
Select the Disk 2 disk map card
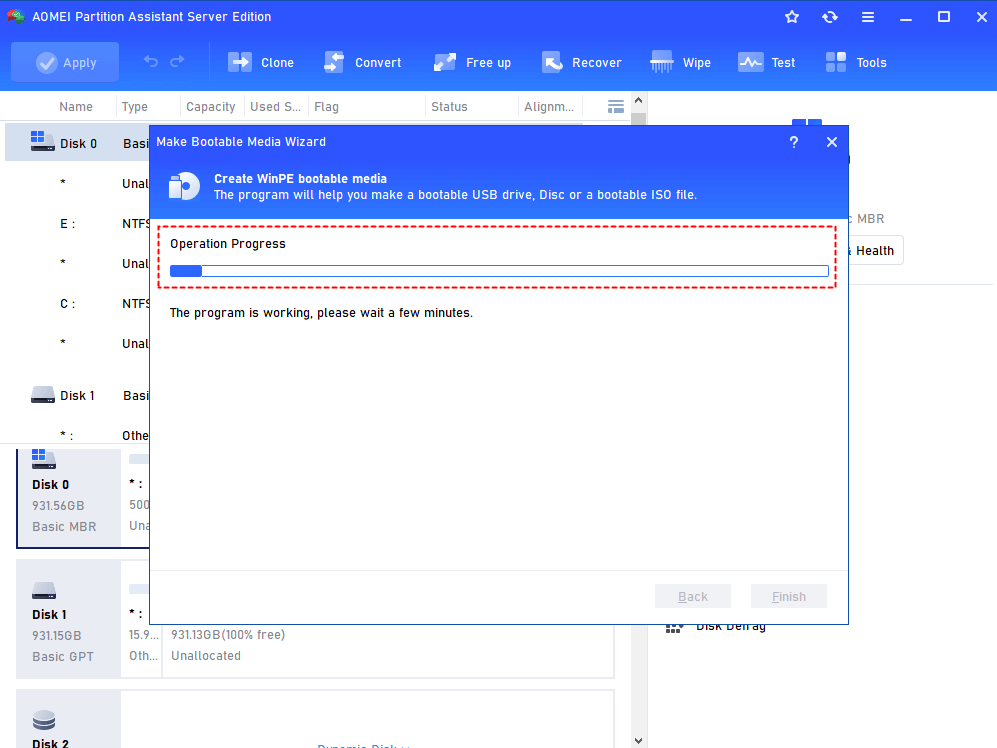(69, 720)
